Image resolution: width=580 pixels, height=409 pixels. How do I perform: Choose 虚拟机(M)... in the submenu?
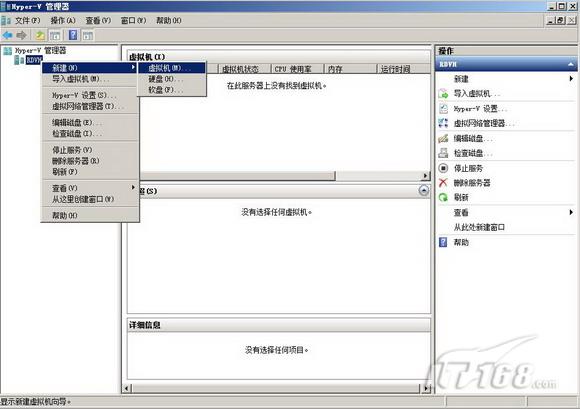[172, 68]
